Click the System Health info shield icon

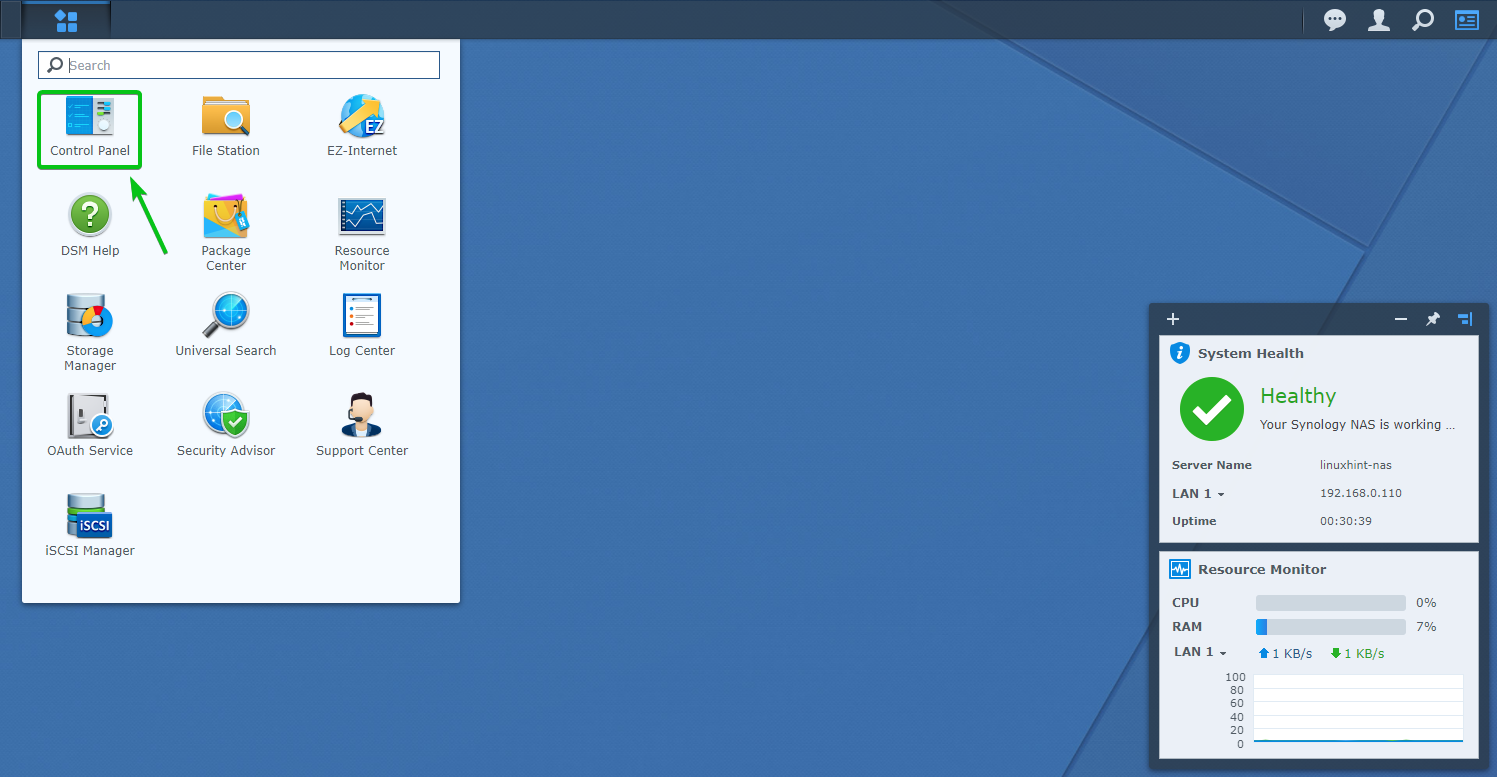click(1180, 353)
